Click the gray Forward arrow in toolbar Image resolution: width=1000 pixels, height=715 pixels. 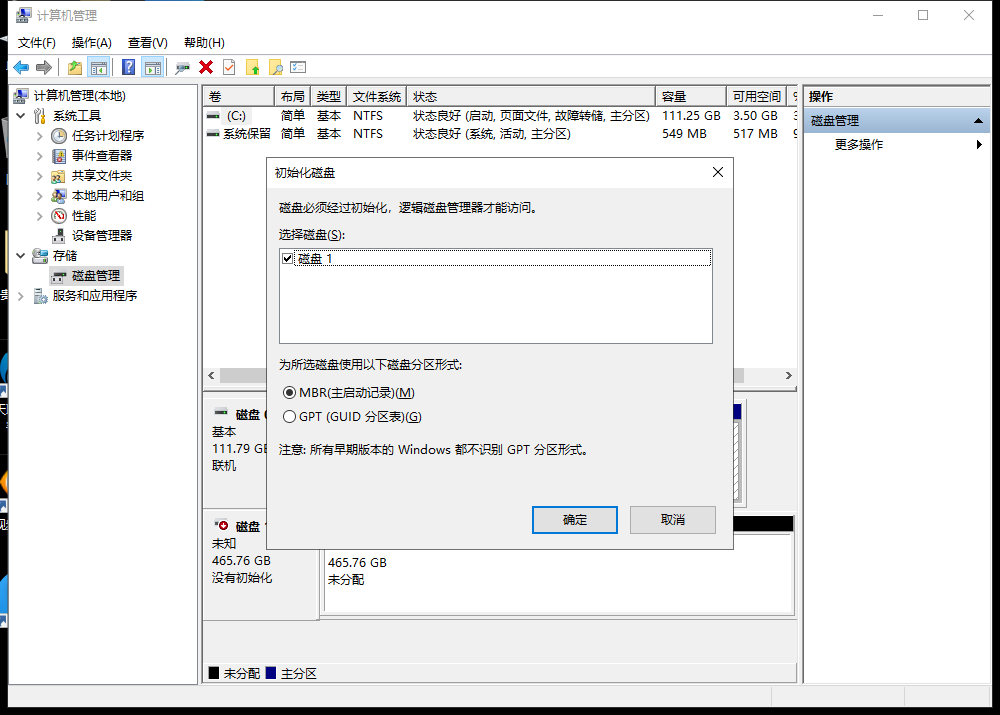43,67
